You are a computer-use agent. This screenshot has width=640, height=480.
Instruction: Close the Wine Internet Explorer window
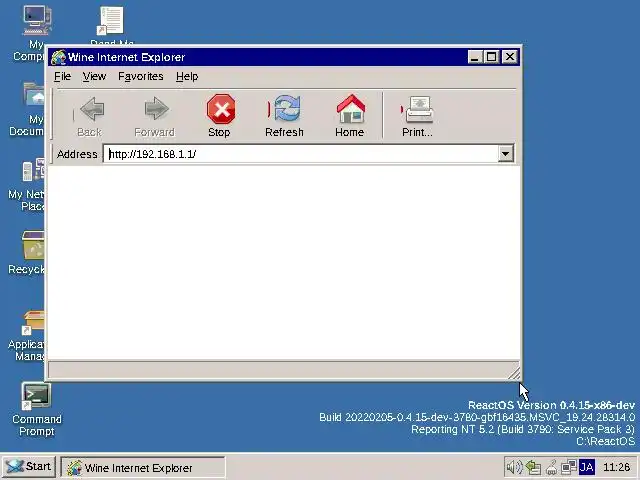pyautogui.click(x=510, y=57)
